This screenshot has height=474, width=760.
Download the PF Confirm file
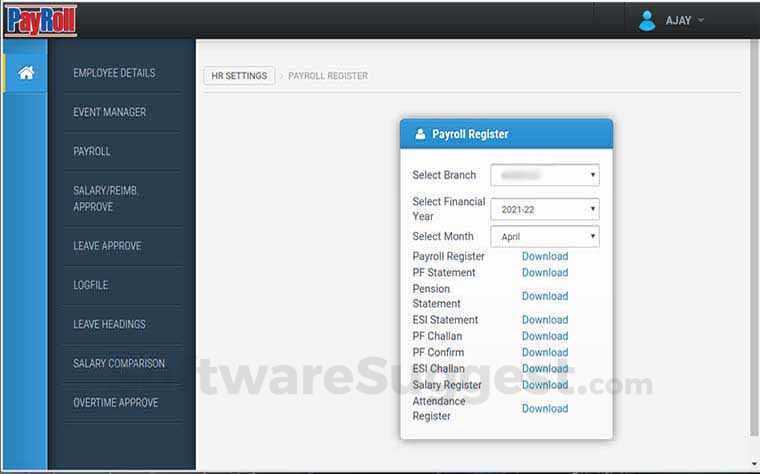coord(545,352)
